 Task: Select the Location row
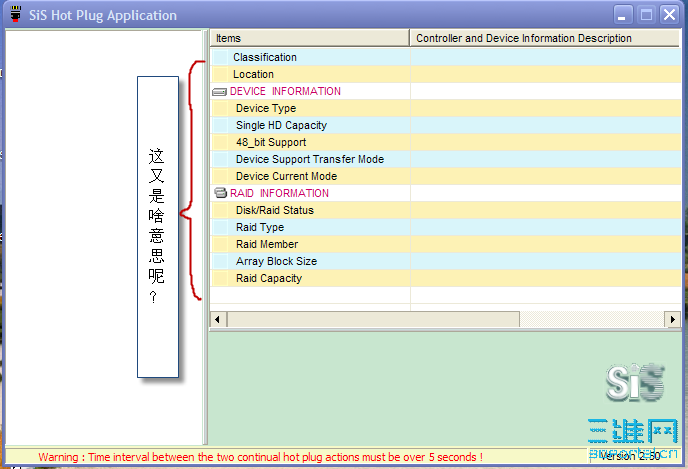click(446, 75)
